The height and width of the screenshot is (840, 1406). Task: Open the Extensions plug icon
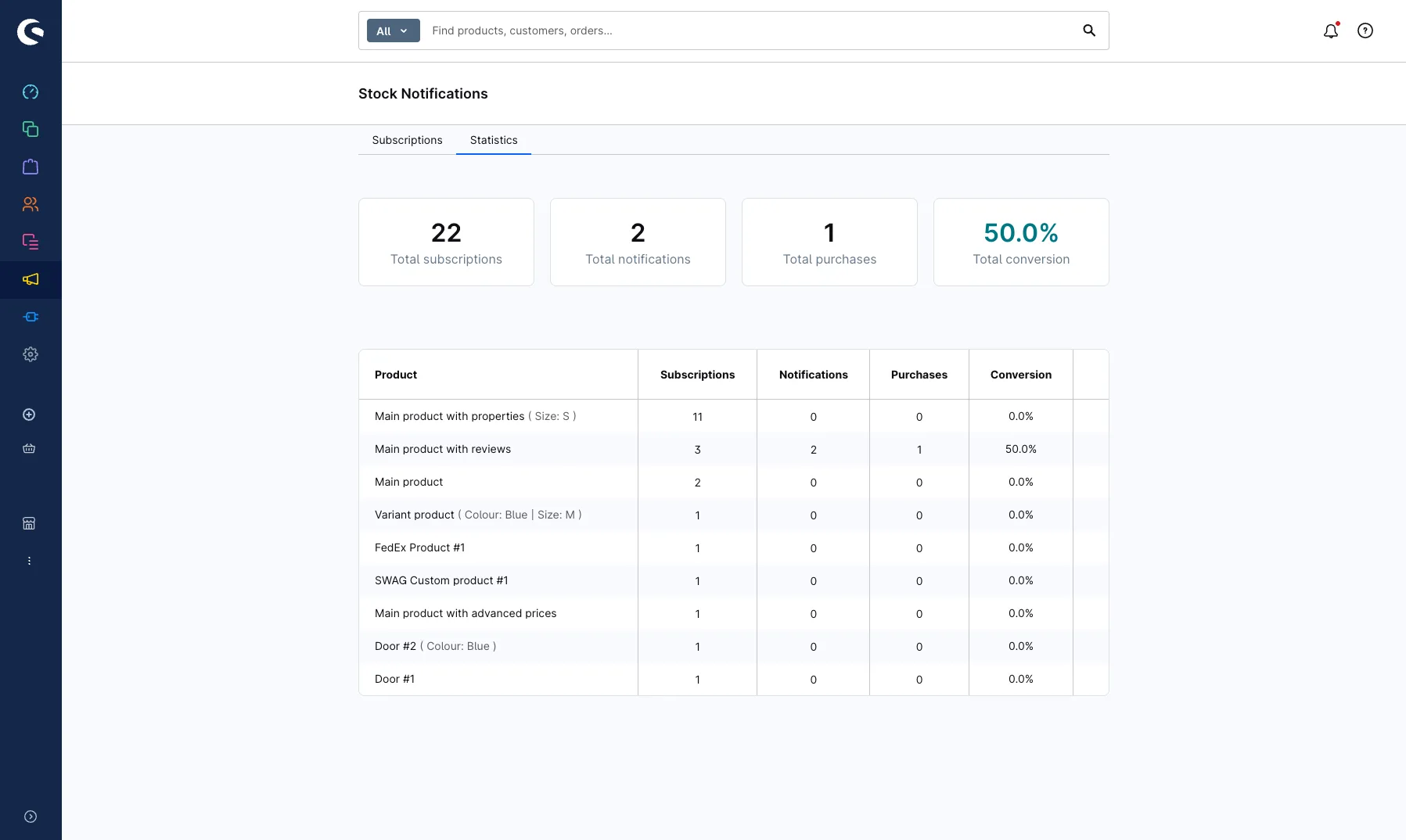click(x=31, y=317)
